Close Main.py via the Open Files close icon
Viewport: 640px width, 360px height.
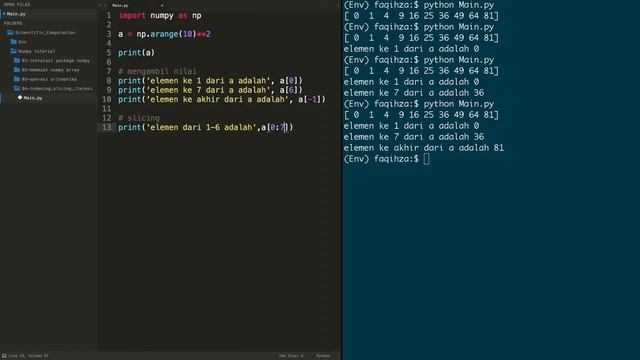[x=4, y=14]
